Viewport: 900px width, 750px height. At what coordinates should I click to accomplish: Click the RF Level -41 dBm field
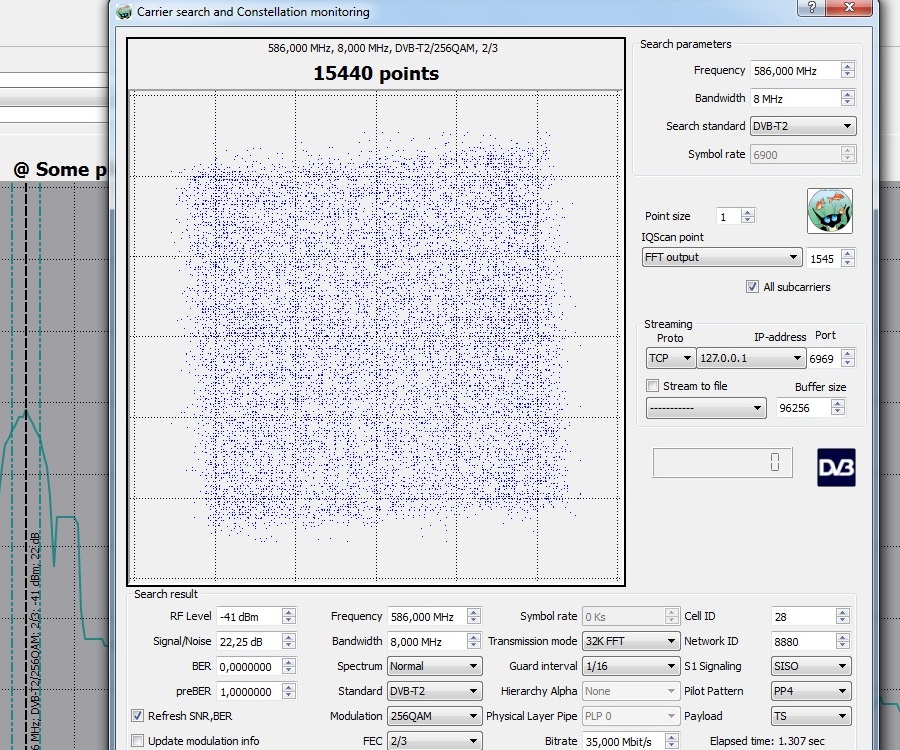click(x=250, y=617)
